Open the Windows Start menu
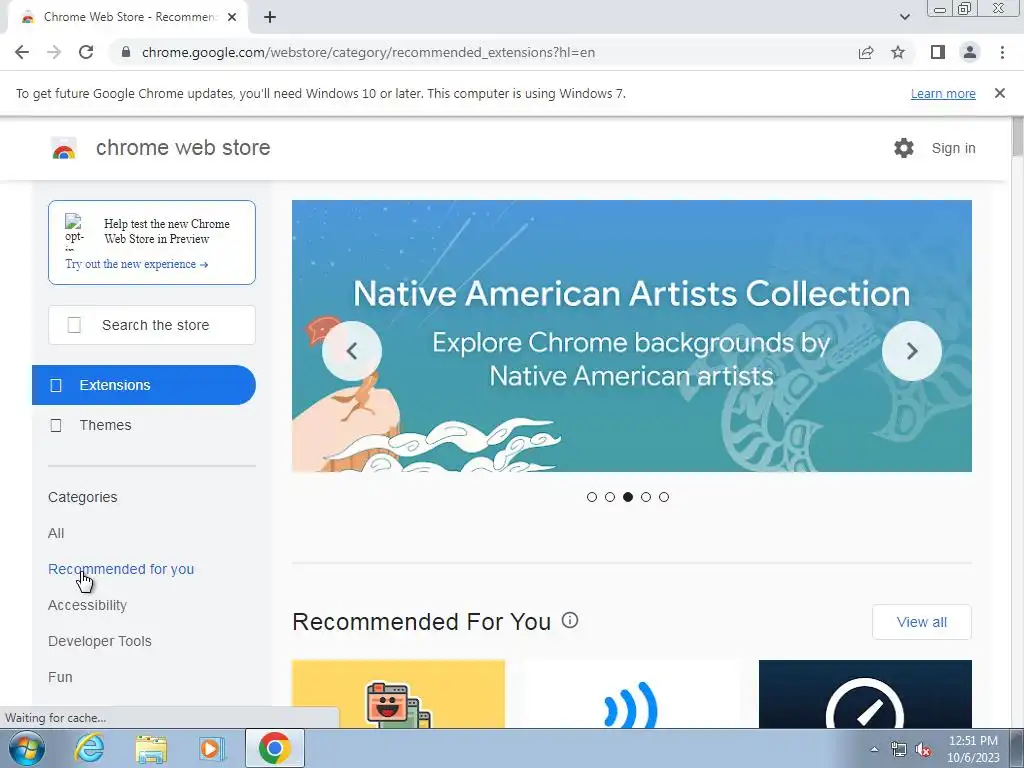The width and height of the screenshot is (1024, 768). click(x=27, y=748)
